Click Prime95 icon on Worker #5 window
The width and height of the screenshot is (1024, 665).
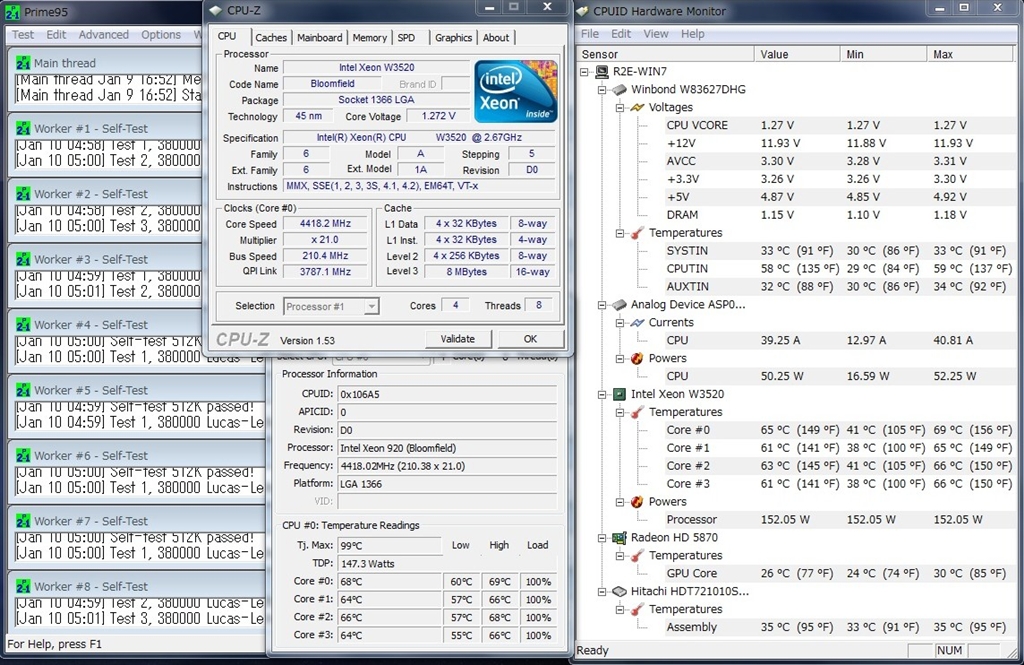pyautogui.click(x=23, y=390)
